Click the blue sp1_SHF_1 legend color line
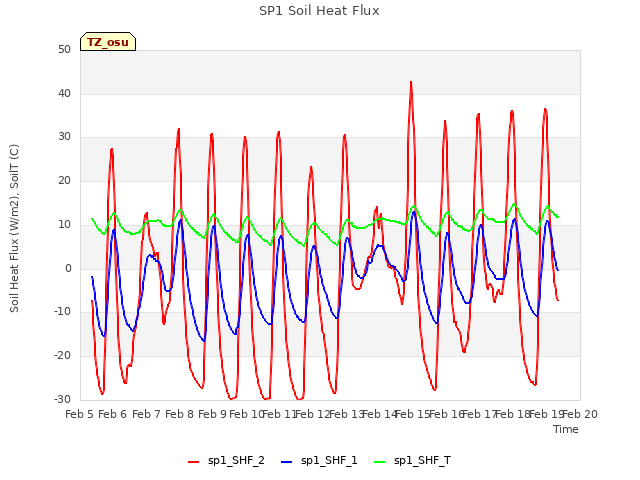The height and width of the screenshot is (480, 640). click(x=287, y=462)
